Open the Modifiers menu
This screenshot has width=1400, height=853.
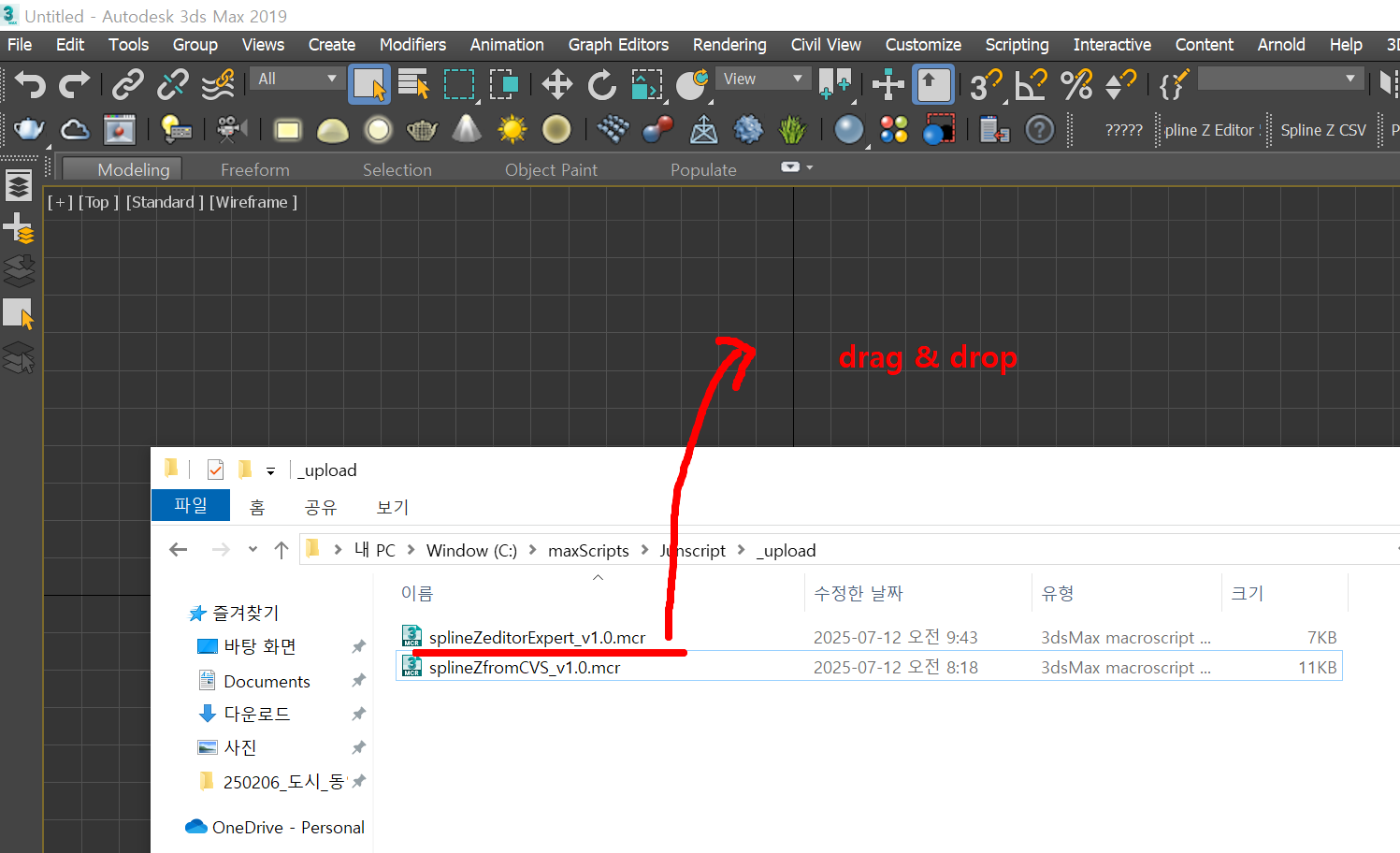click(x=412, y=45)
